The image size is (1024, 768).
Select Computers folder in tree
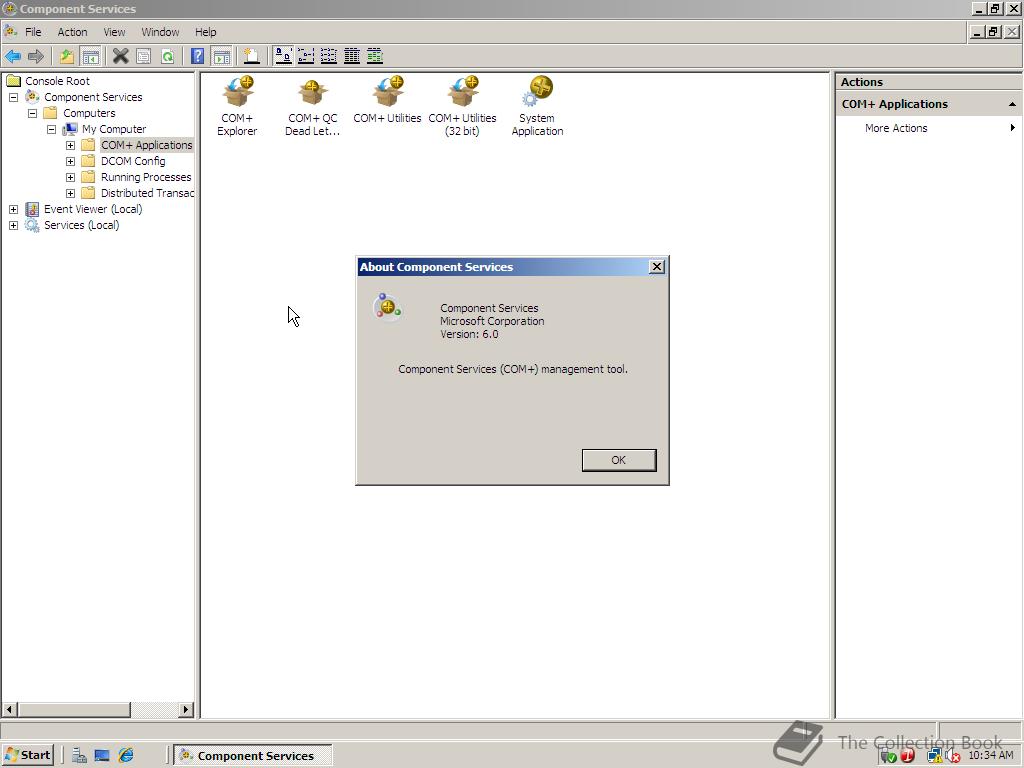tap(89, 113)
